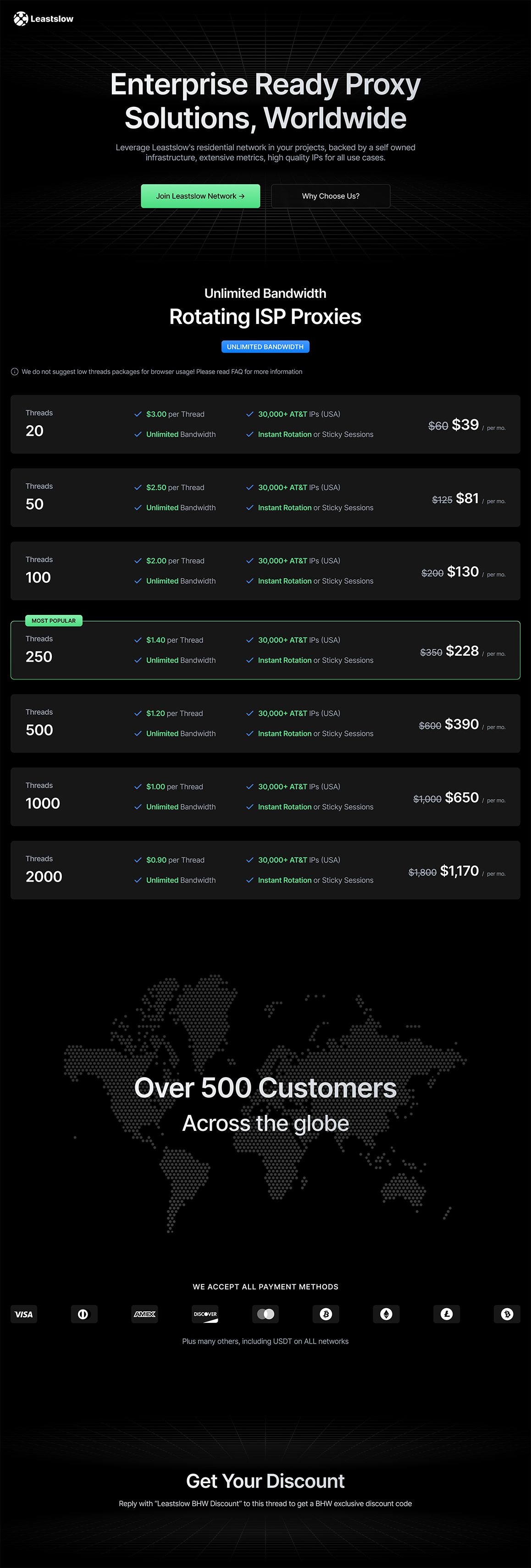Viewport: 531px width, 1568px height.
Task: Select the 1000 Threads plan at $650
Action: 265,797
